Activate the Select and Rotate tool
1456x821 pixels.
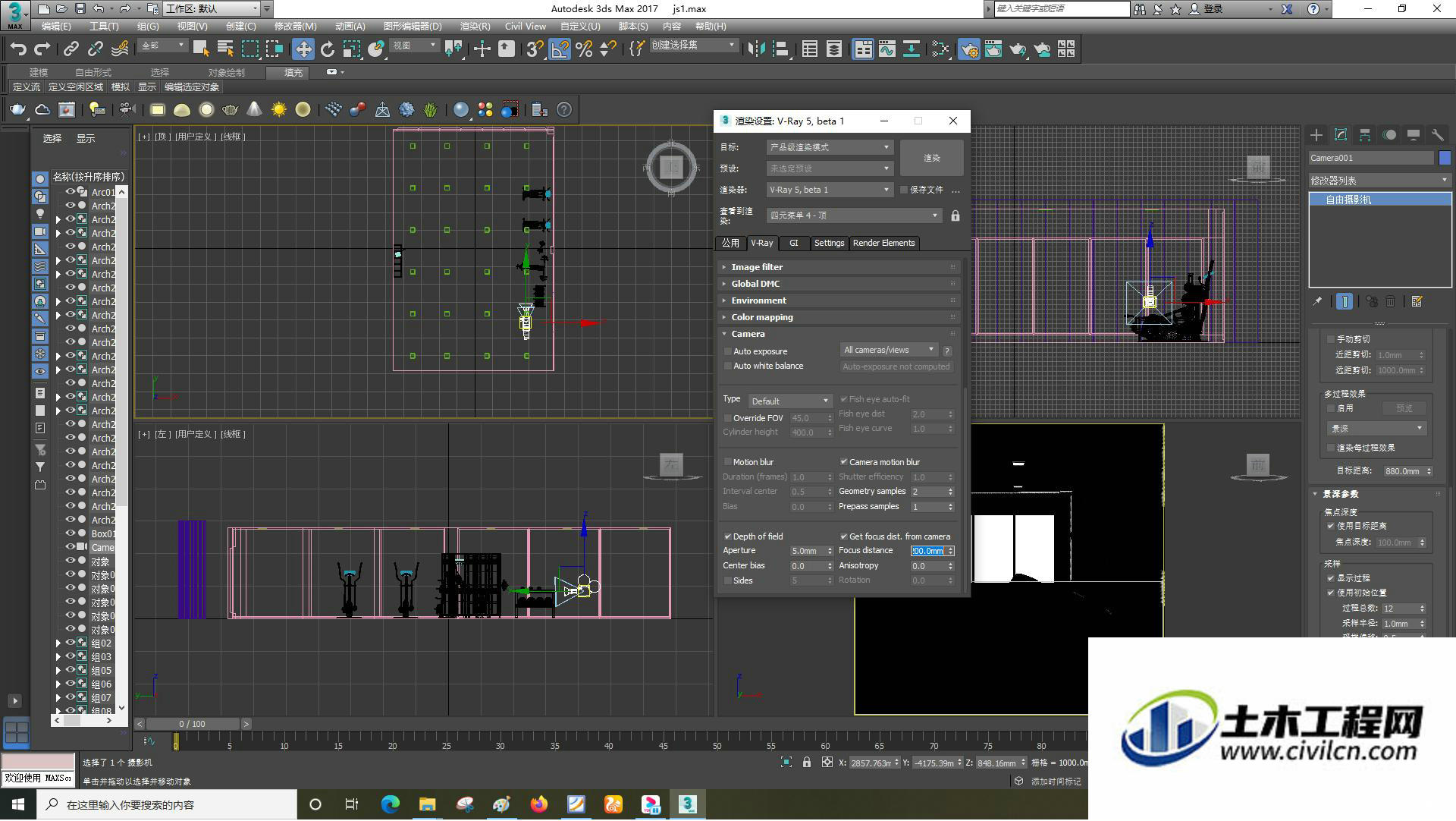[328, 49]
